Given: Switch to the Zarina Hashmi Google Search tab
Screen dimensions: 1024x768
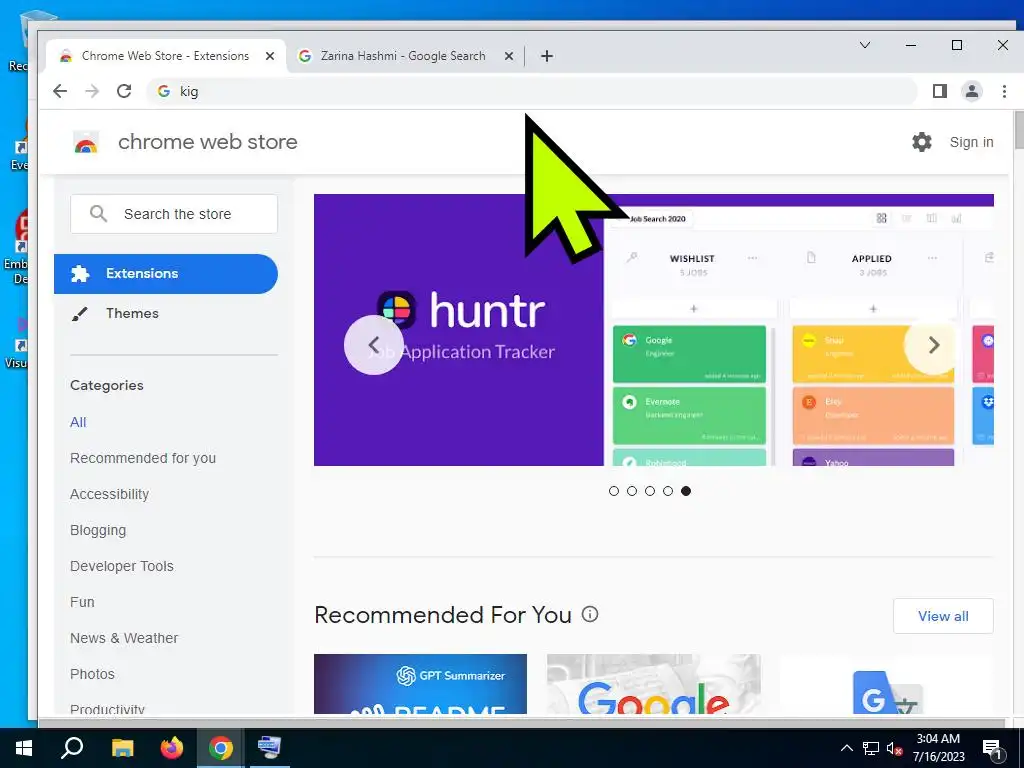Looking at the screenshot, I should [404, 56].
